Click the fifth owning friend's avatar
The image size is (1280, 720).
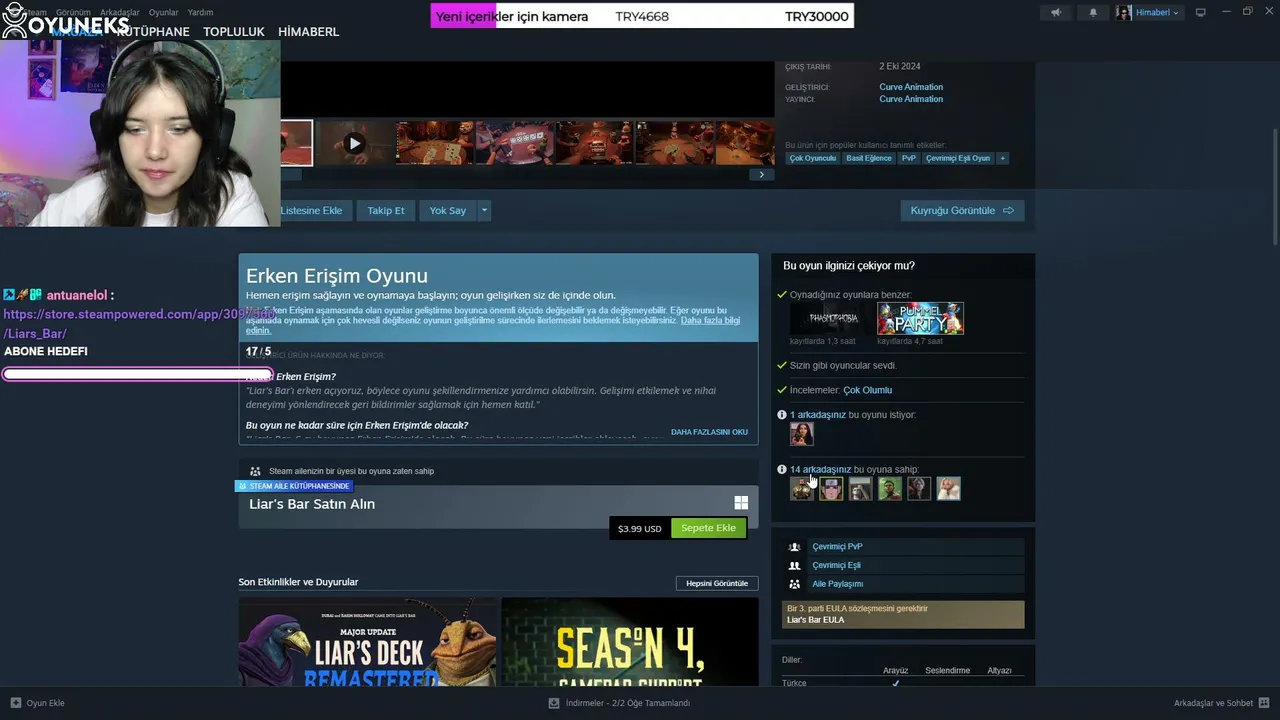click(x=919, y=488)
